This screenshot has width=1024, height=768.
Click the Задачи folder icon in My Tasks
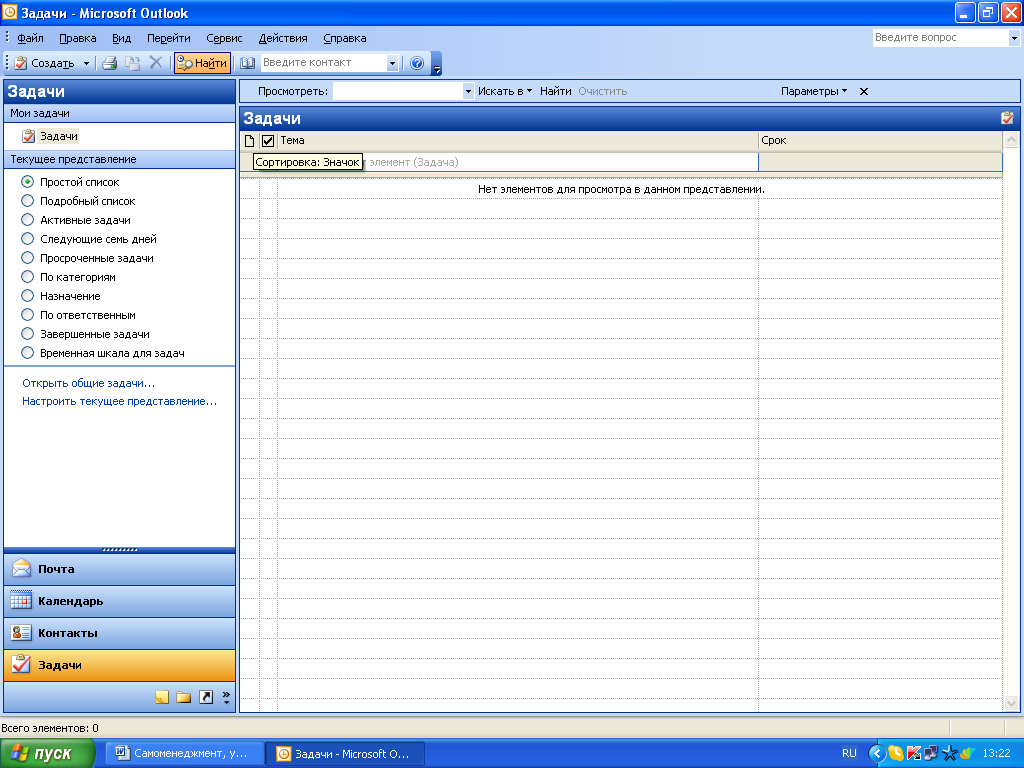28,136
